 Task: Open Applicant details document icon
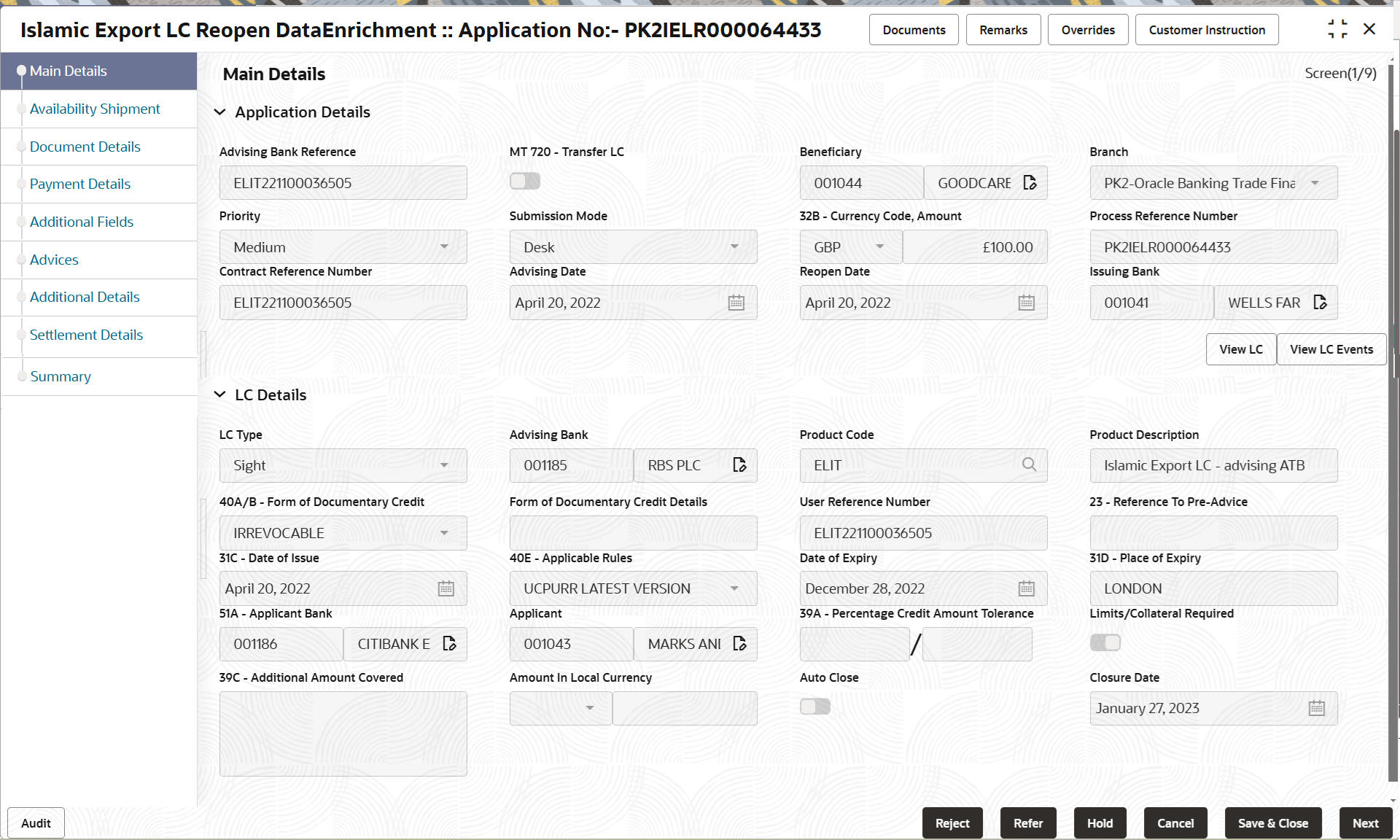tap(739, 644)
